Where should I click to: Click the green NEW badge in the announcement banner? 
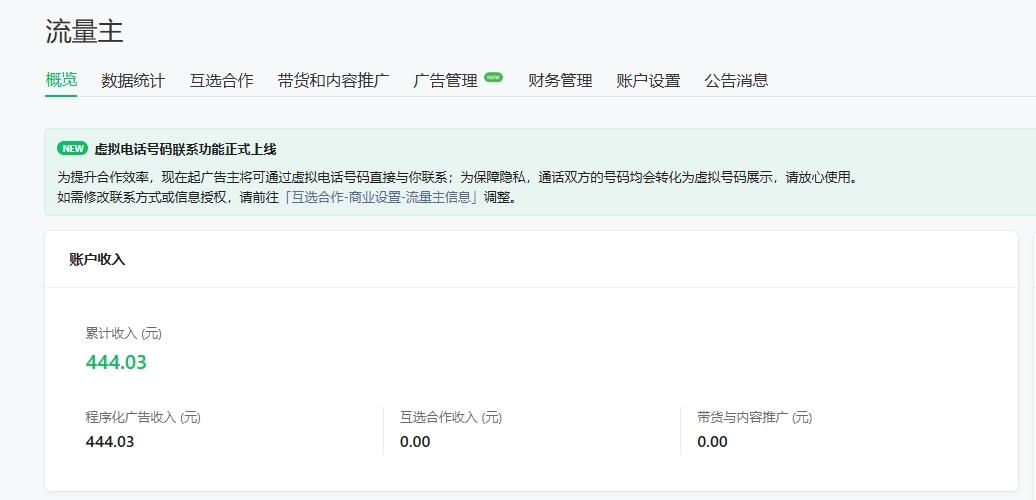pos(72,149)
